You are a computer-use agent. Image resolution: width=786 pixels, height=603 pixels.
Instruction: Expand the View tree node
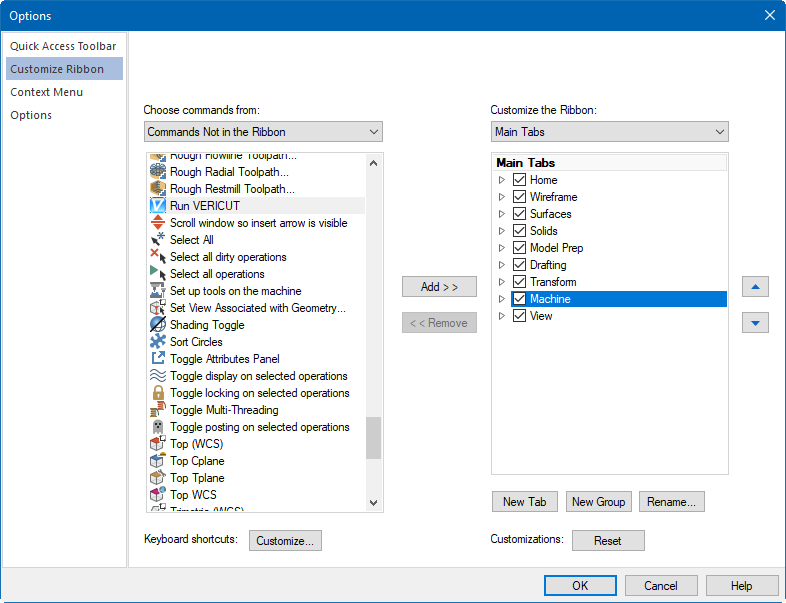pyautogui.click(x=501, y=316)
